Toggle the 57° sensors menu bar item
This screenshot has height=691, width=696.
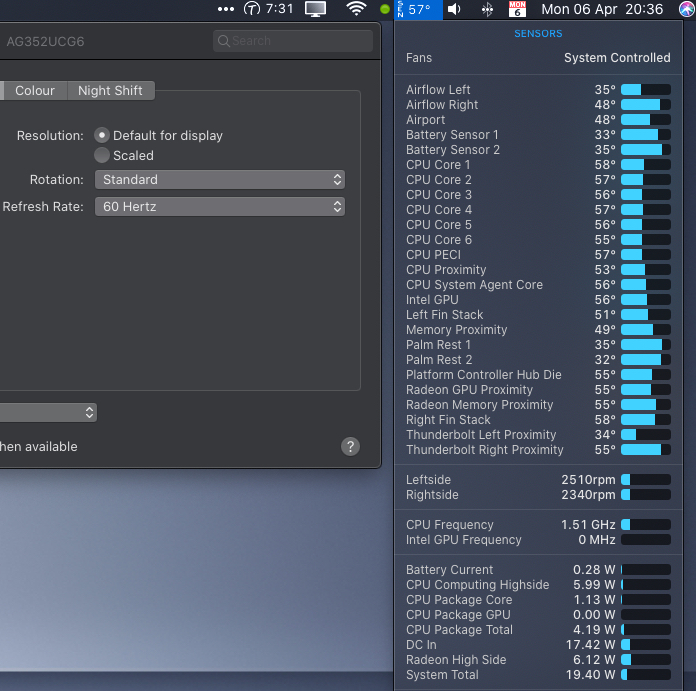point(418,9)
